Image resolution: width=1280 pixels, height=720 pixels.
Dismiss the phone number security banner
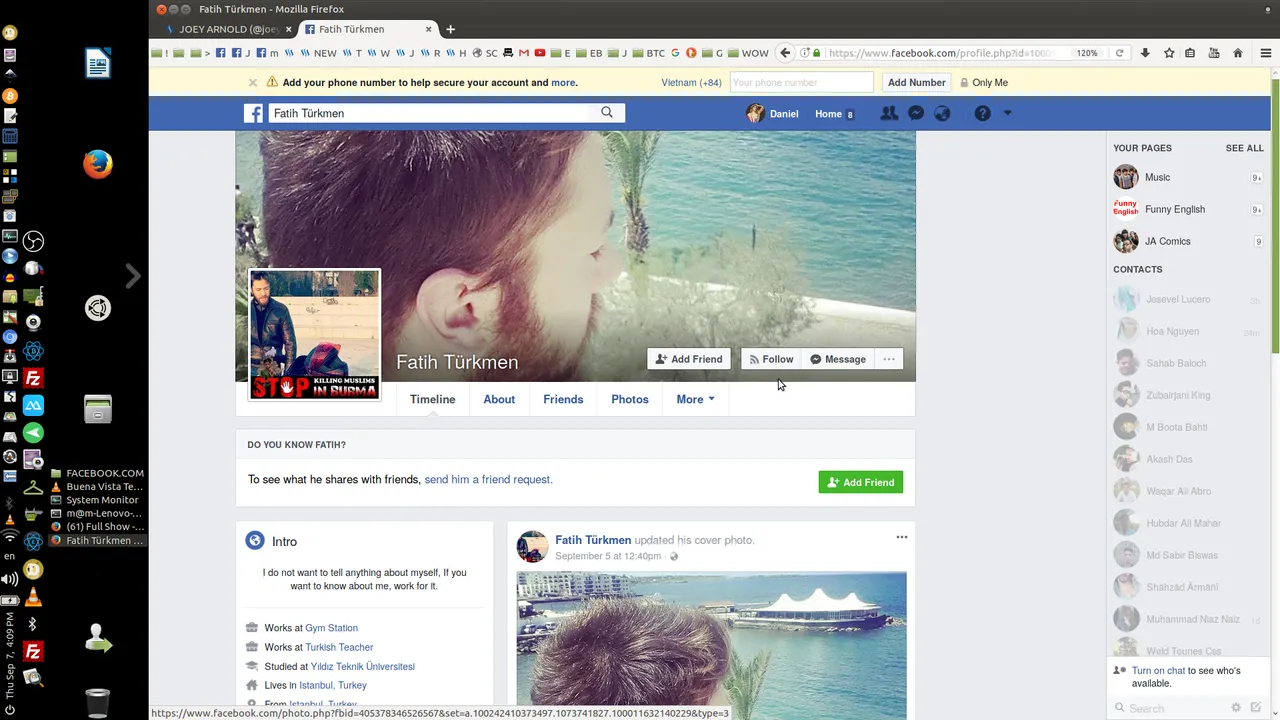pyautogui.click(x=253, y=83)
